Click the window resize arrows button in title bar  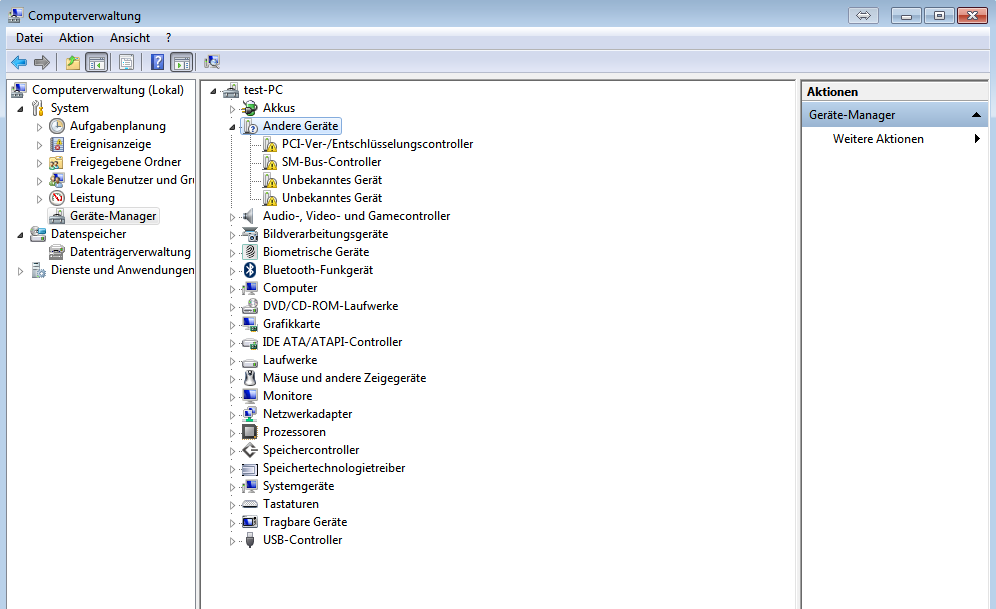click(863, 15)
